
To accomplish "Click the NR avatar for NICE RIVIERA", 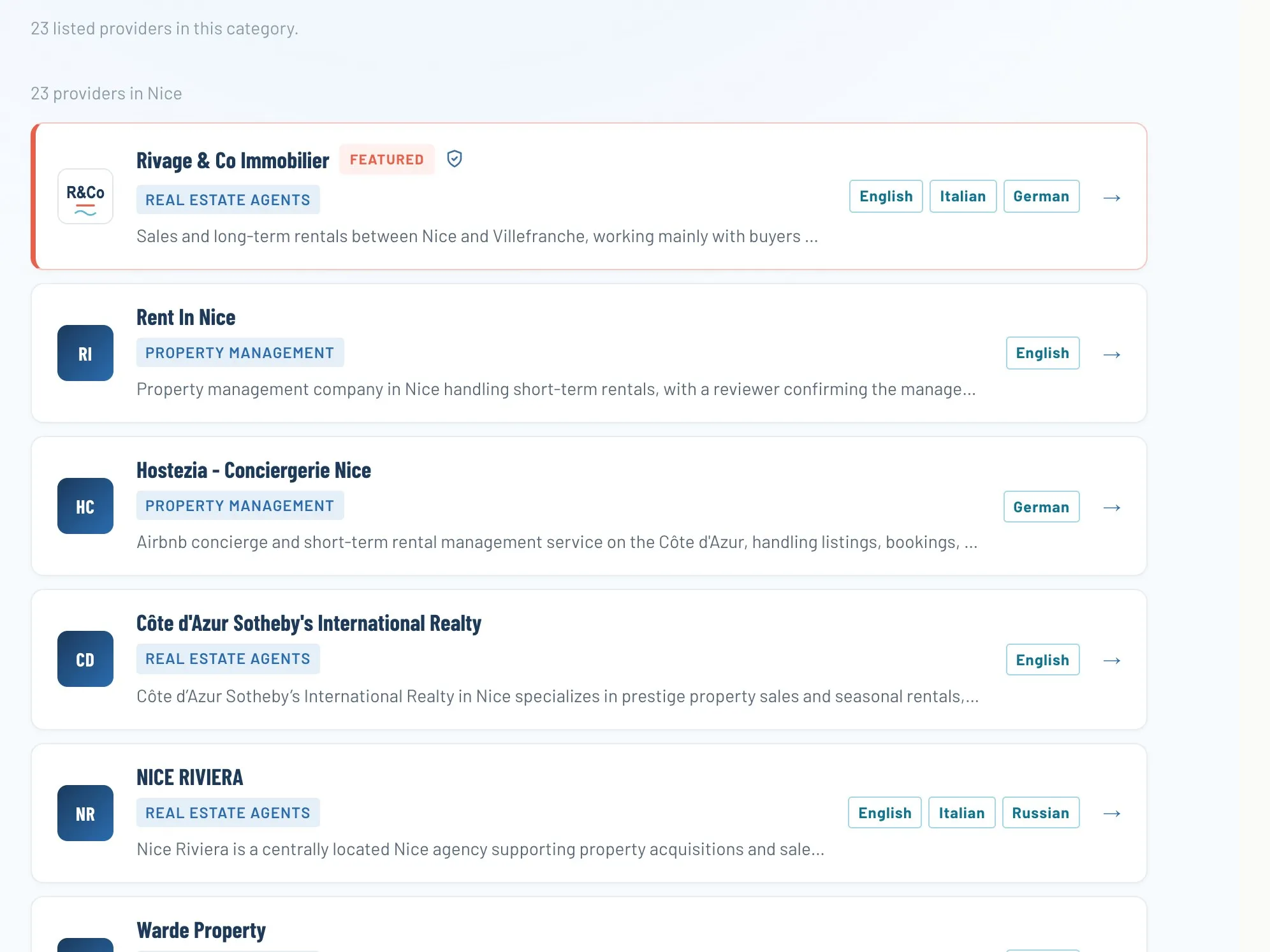I will 85,813.
